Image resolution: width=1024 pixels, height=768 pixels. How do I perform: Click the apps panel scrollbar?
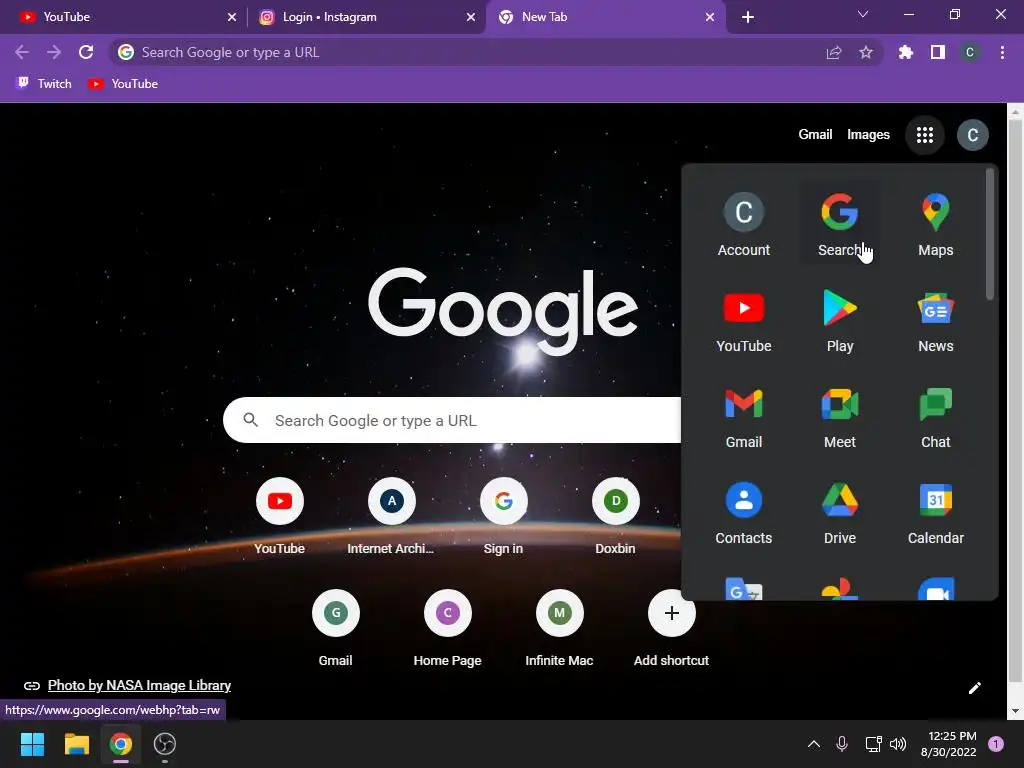(989, 234)
